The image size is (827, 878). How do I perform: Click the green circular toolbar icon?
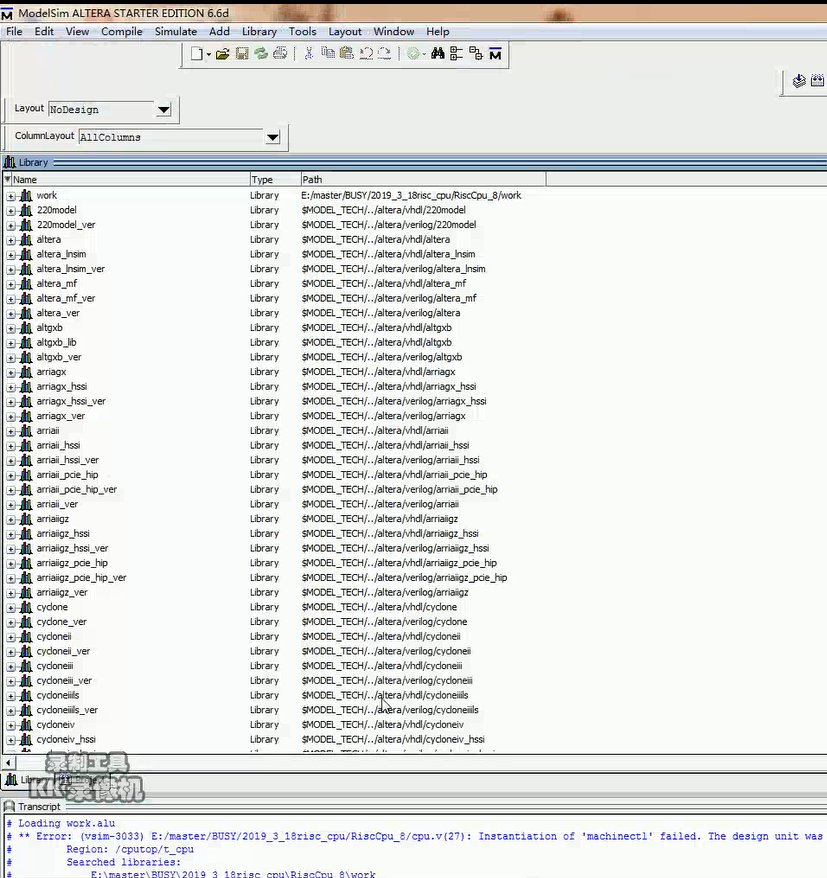(413, 54)
